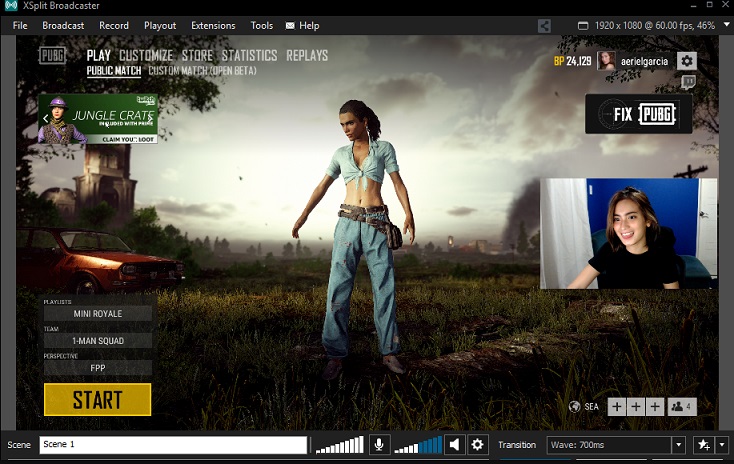Expand the resolution and fps dropdown arrow

[x=727, y=24]
